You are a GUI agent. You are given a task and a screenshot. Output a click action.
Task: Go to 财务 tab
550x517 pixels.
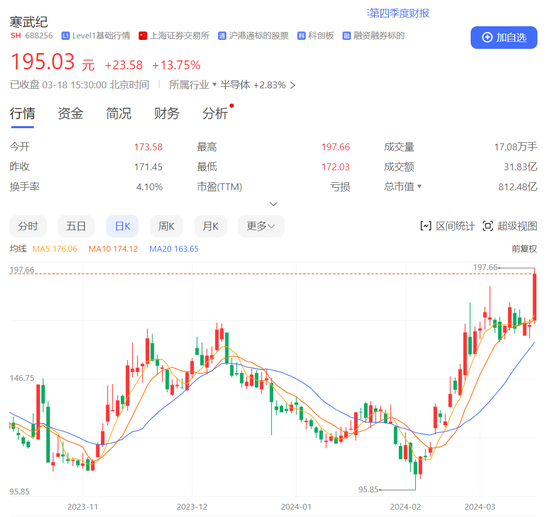click(167, 114)
